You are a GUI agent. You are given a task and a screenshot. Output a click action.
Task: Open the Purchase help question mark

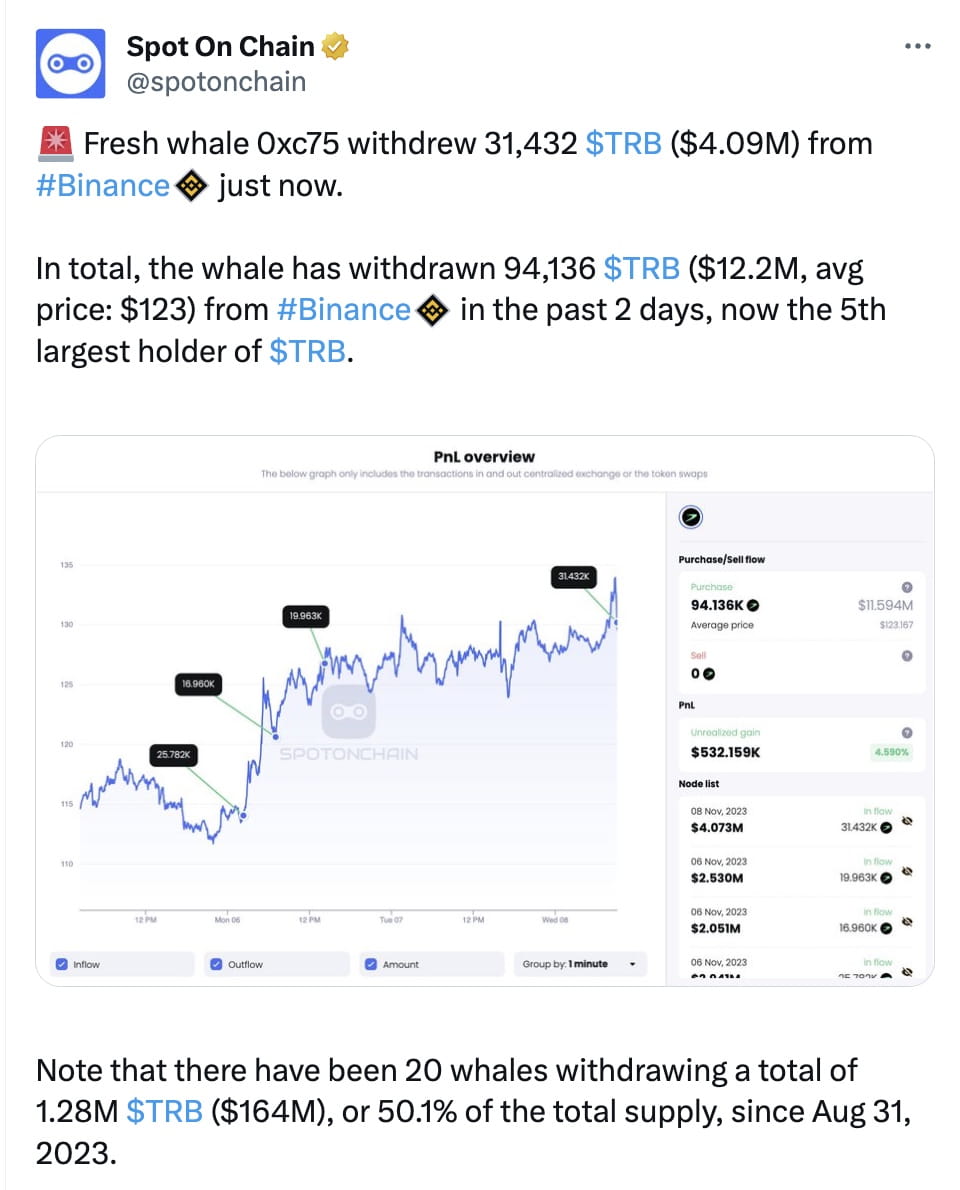907,588
